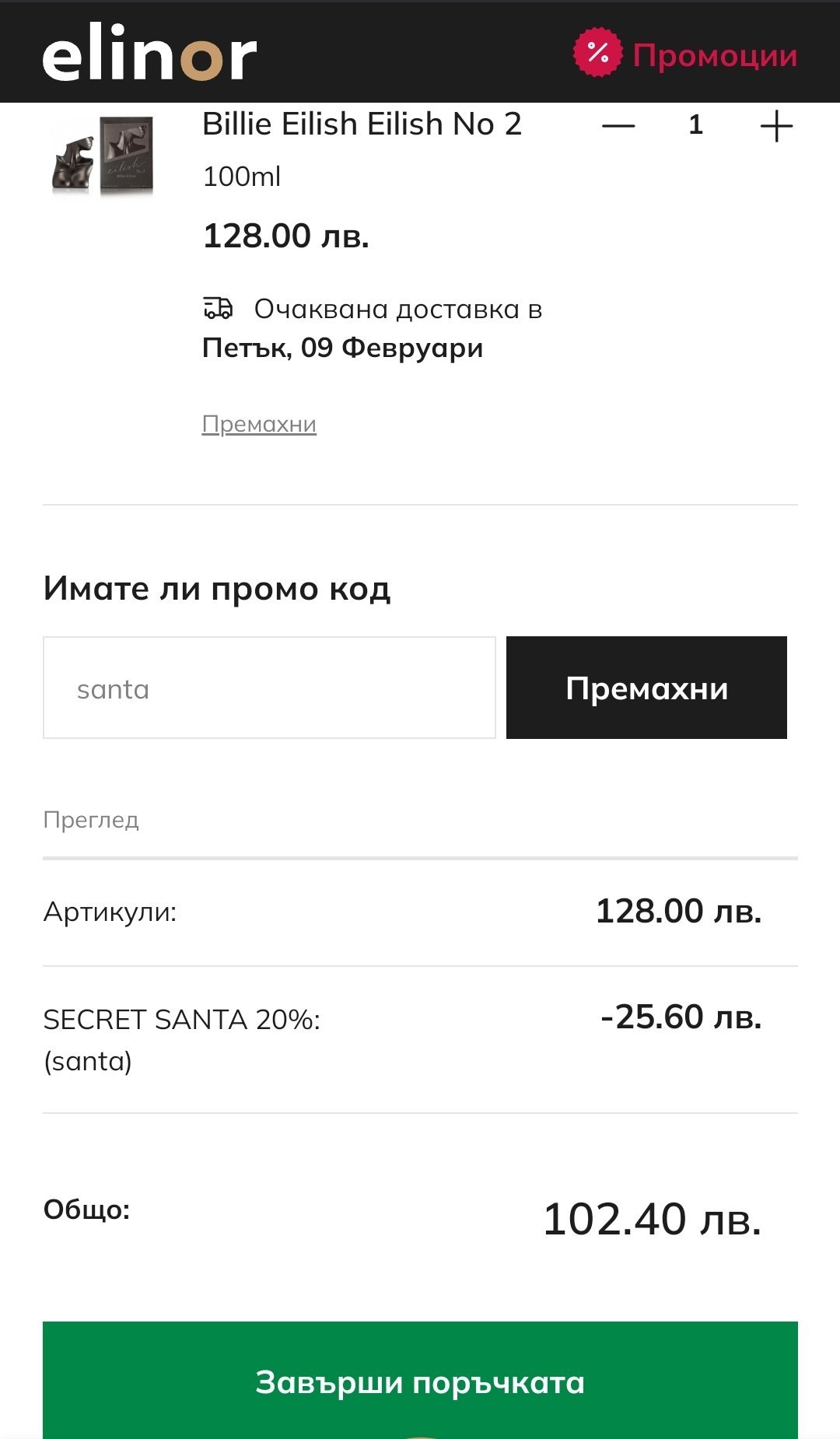Select the Артикули subtotal row label
Screen dimensions: 840x1439
(110, 912)
